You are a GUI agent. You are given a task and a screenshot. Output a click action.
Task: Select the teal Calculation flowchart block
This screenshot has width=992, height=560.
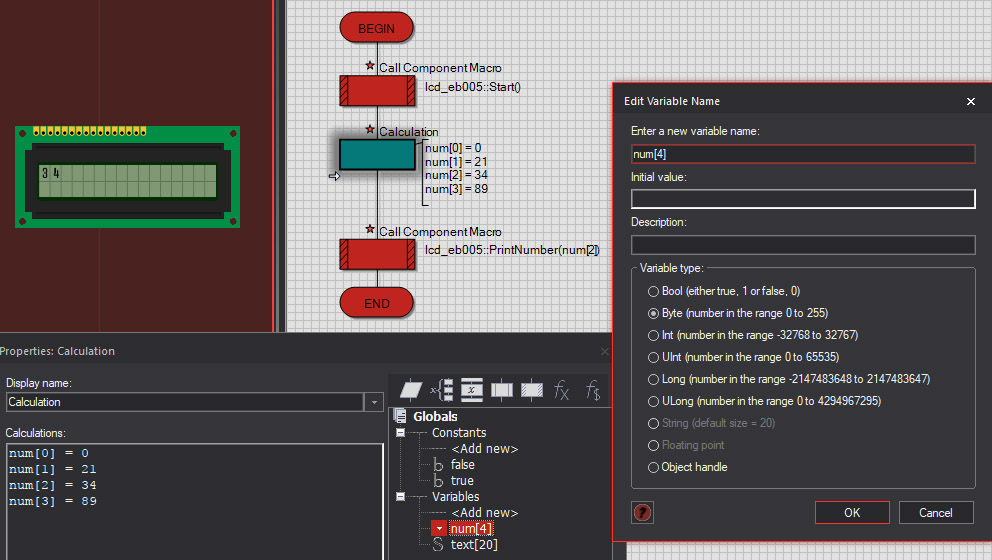coord(377,155)
